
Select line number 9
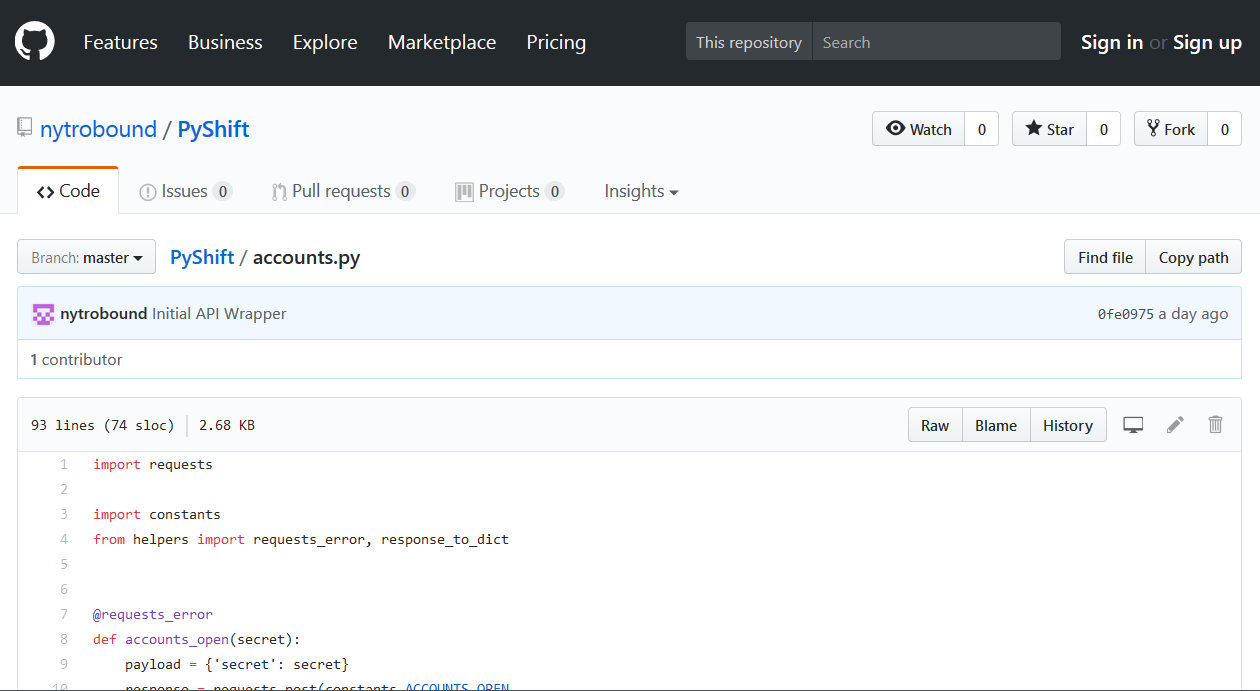[64, 664]
